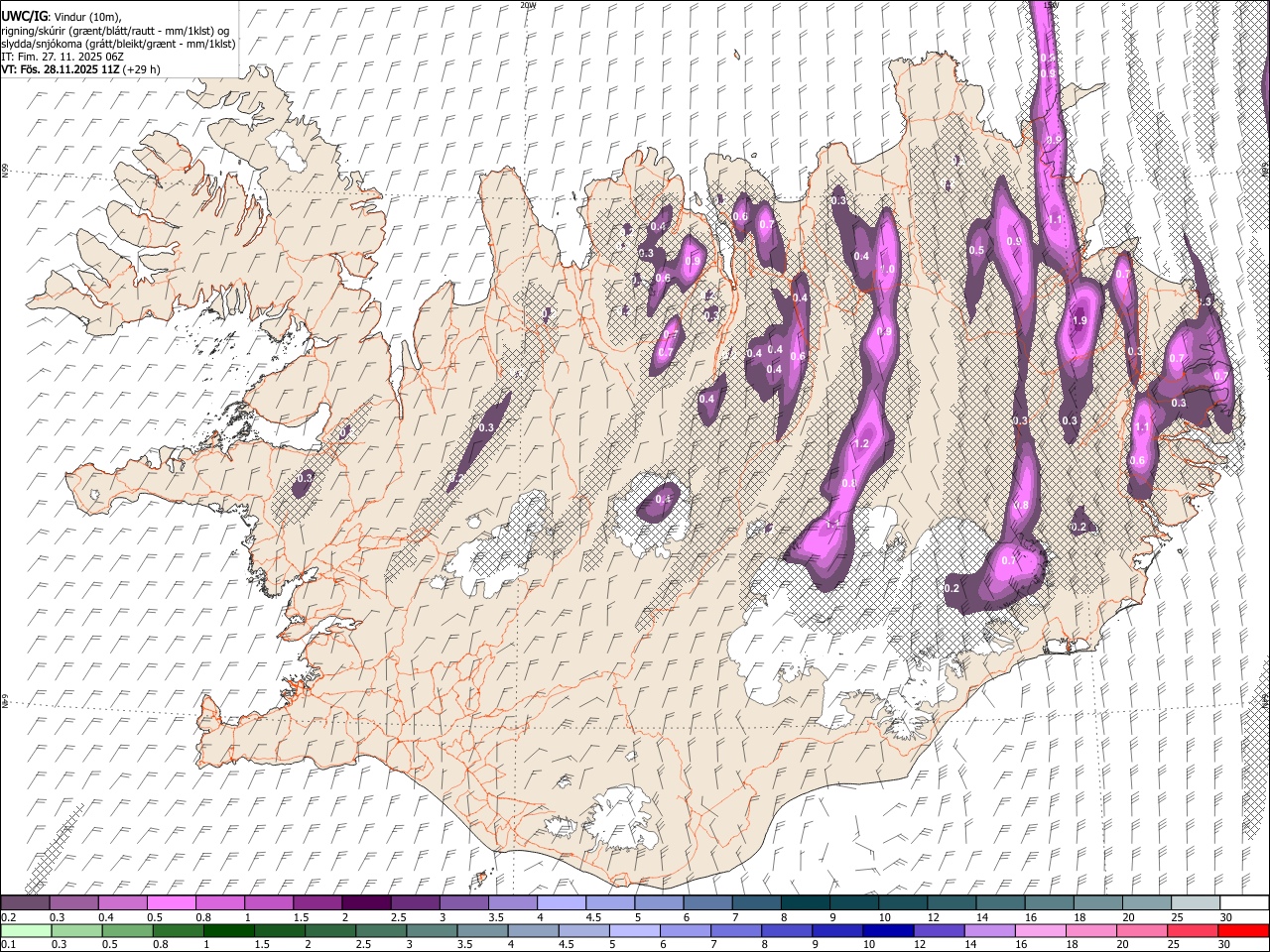Click the 20W longitude label at map top
Screen dimensions: 1270x952
click(527, 5)
